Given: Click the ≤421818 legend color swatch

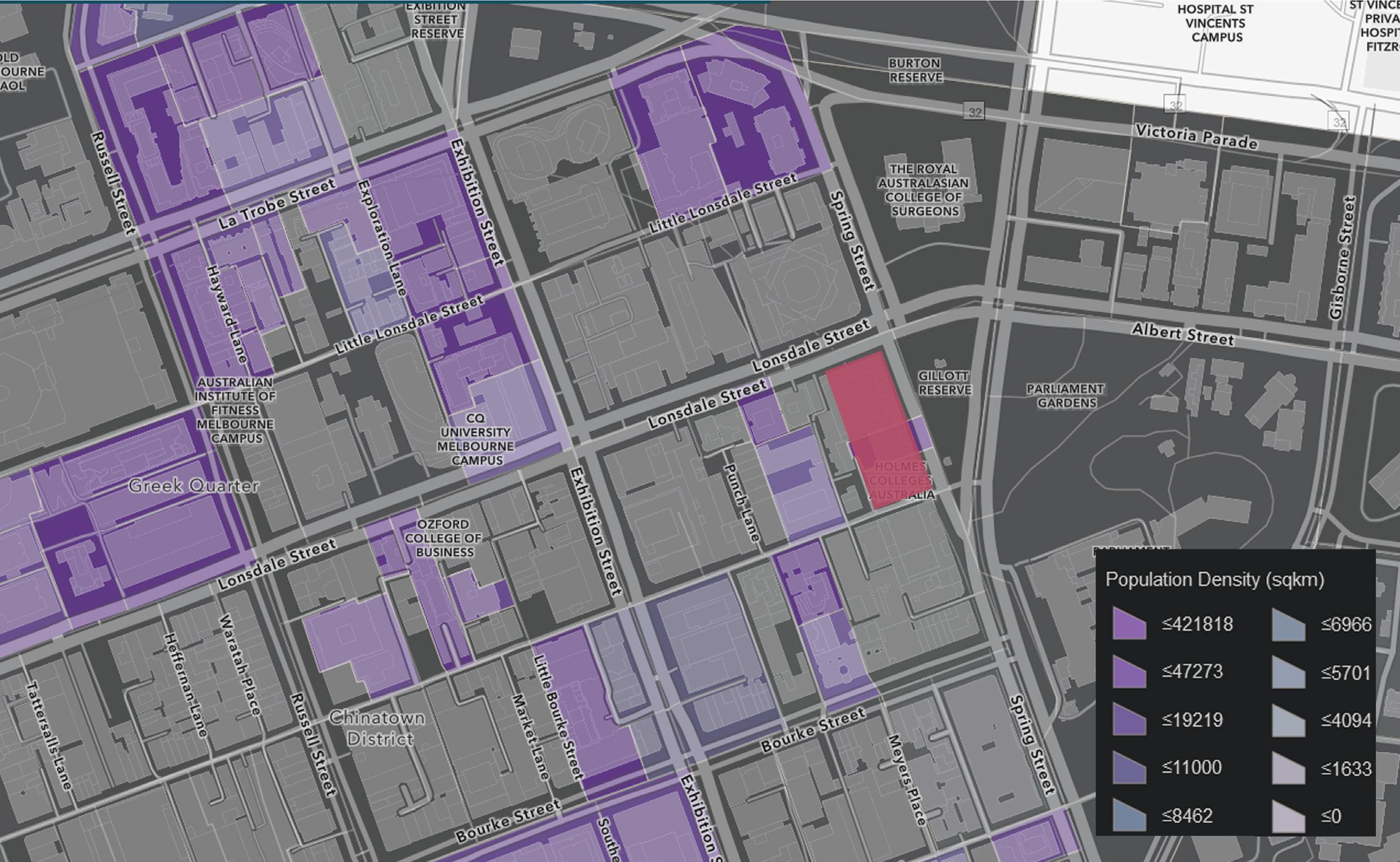Looking at the screenshot, I should [1129, 624].
